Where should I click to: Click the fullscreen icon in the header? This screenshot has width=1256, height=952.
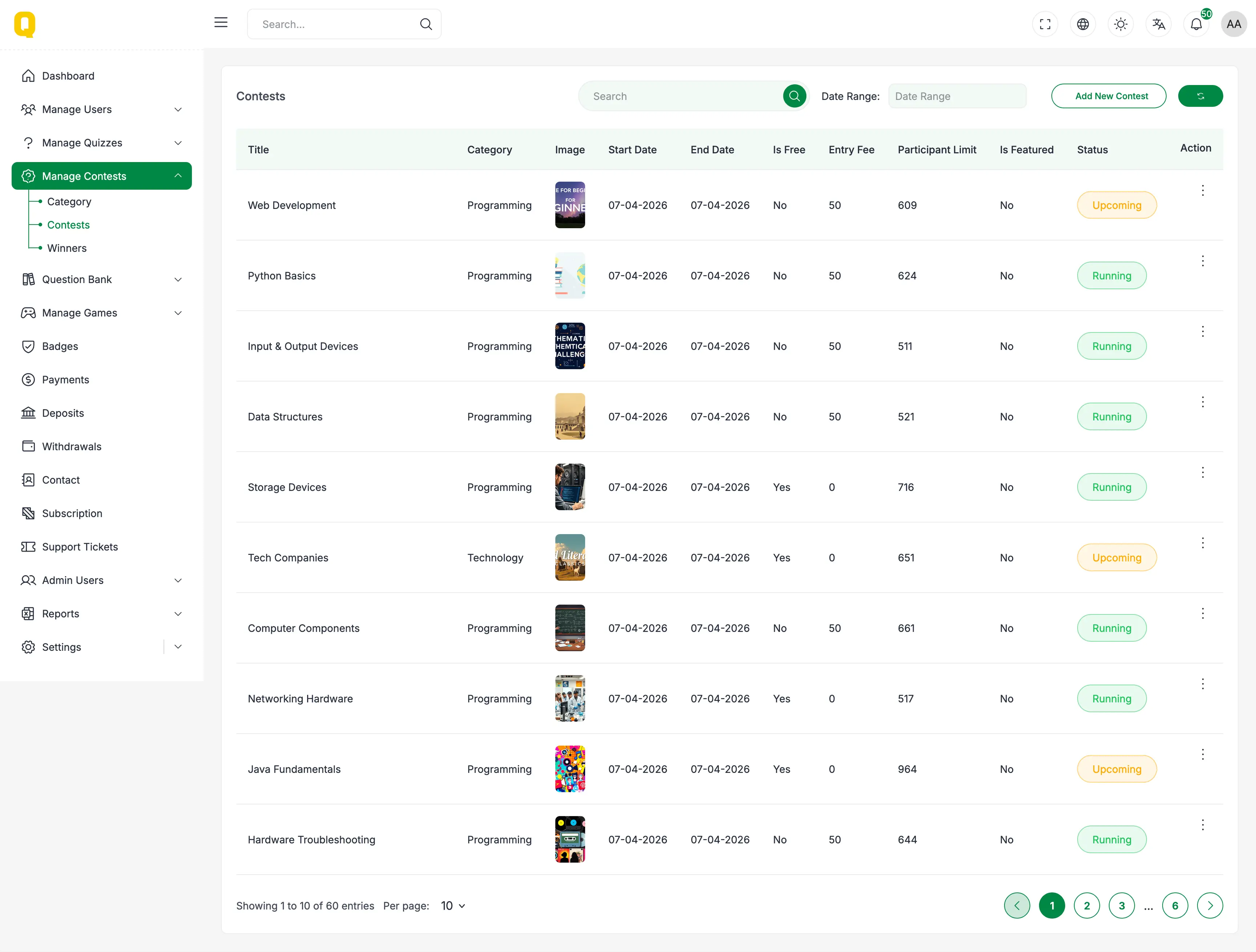1045,24
